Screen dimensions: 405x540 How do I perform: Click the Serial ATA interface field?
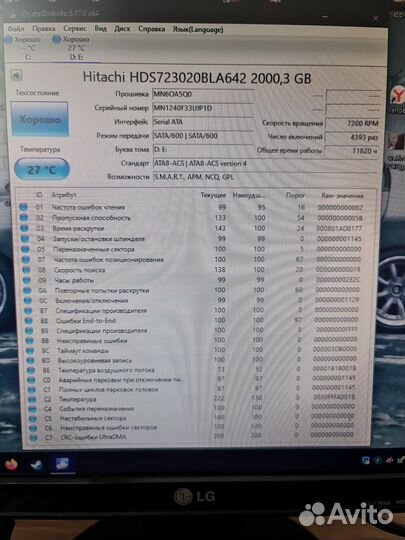(x=203, y=122)
